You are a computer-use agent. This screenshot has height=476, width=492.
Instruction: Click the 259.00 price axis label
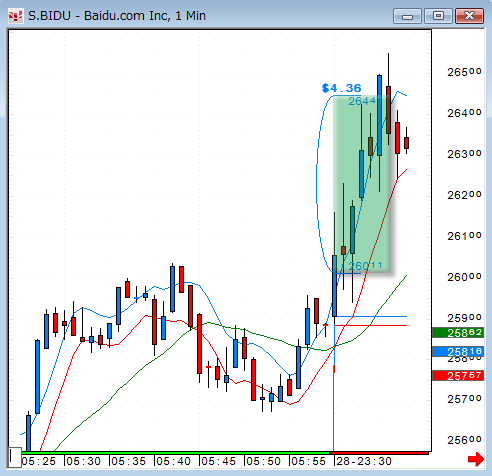tap(464, 318)
